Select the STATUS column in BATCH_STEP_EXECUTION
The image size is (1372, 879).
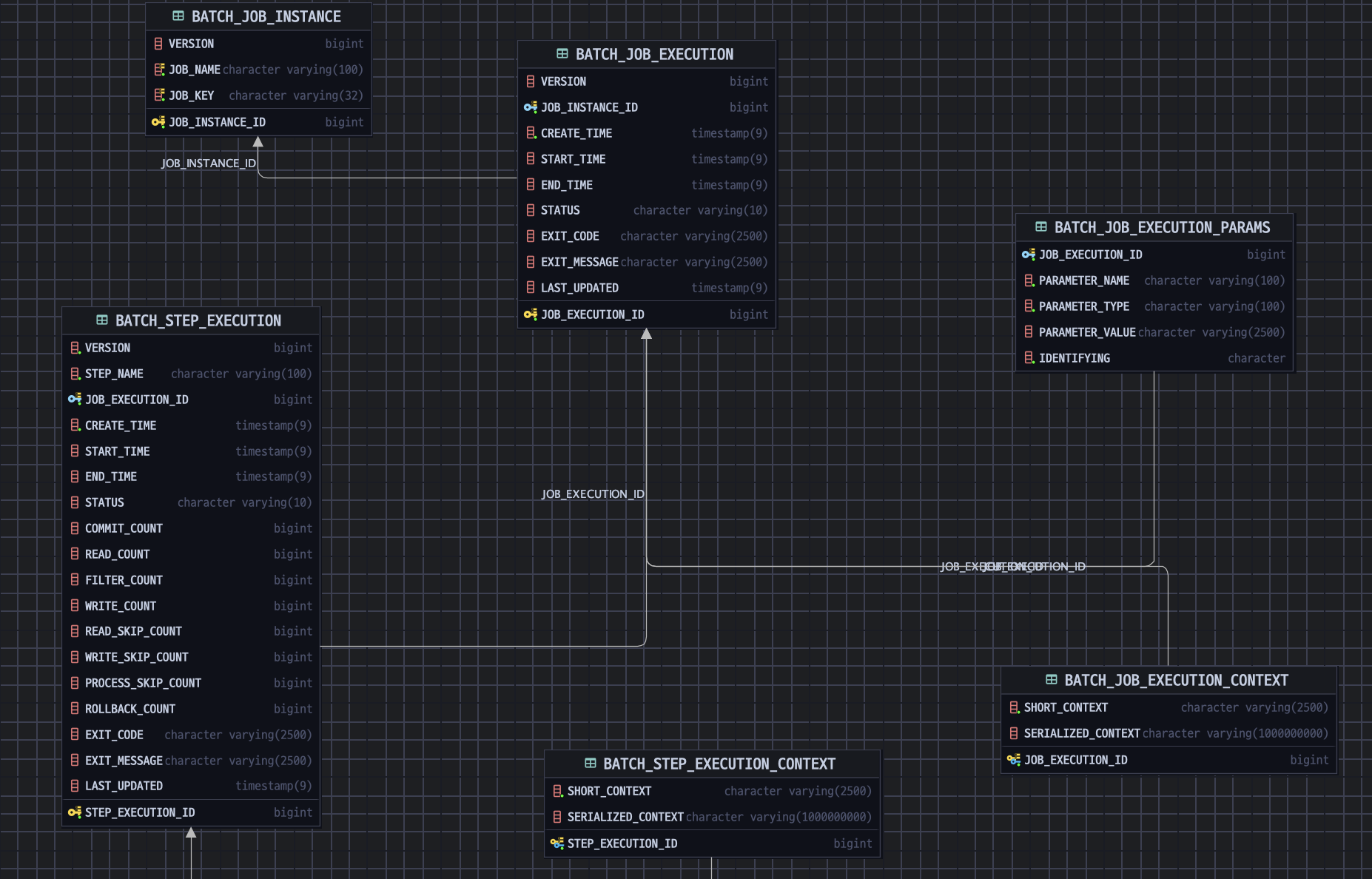coord(104,502)
